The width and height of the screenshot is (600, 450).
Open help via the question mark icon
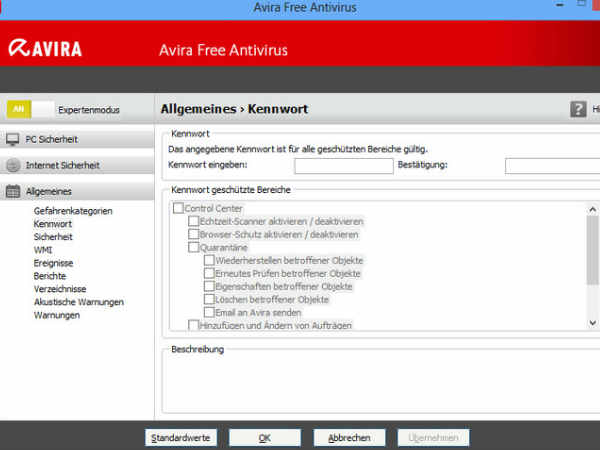578,109
